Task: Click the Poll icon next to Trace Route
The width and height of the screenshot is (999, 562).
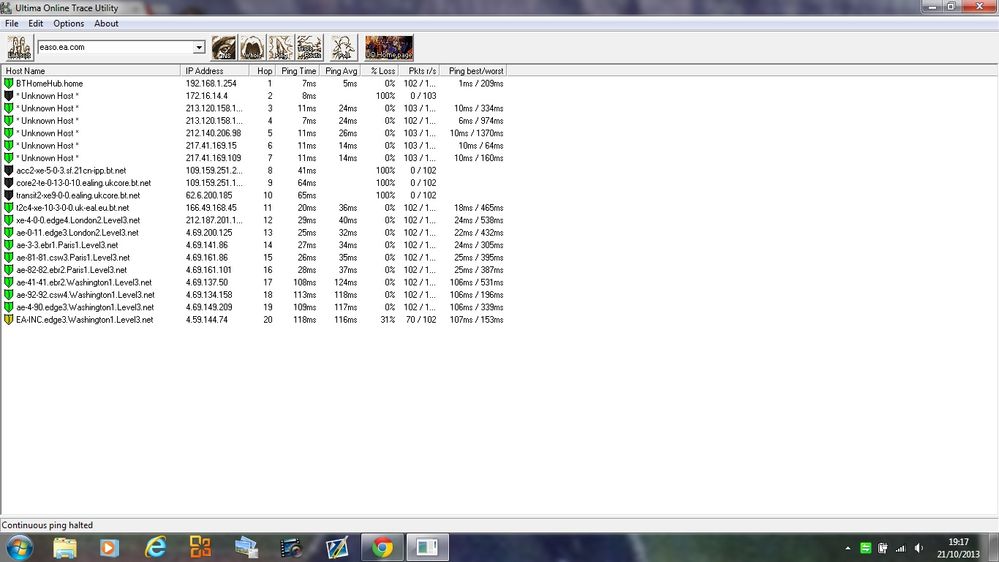Action: point(343,48)
